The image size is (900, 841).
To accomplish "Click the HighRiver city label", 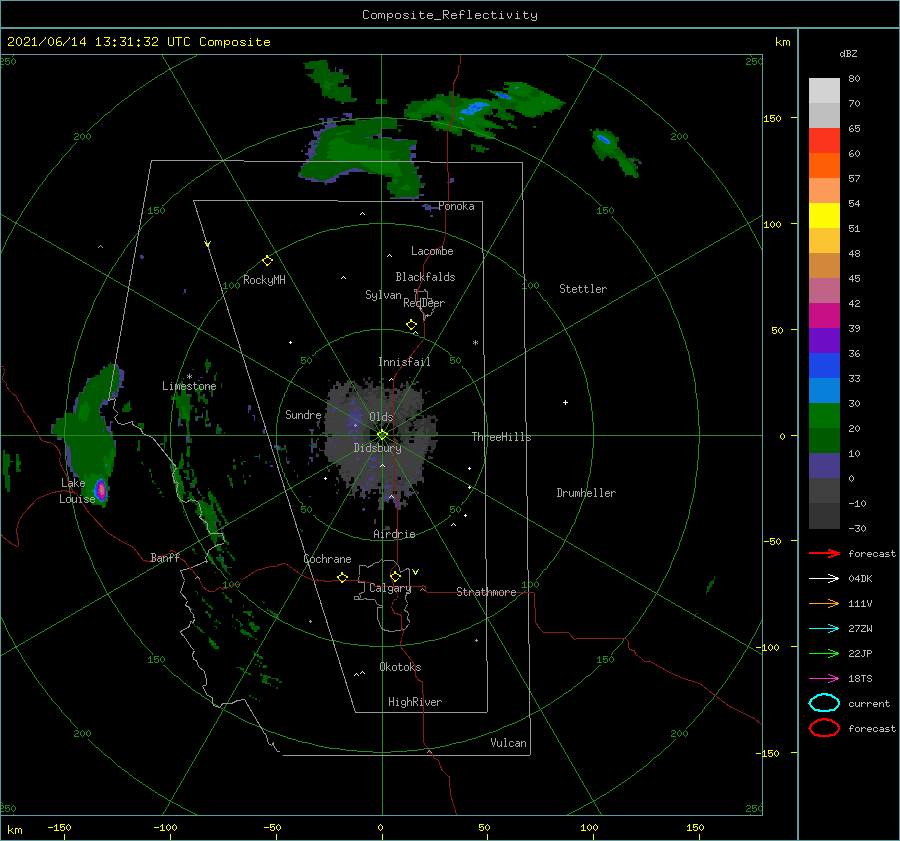I will [415, 702].
